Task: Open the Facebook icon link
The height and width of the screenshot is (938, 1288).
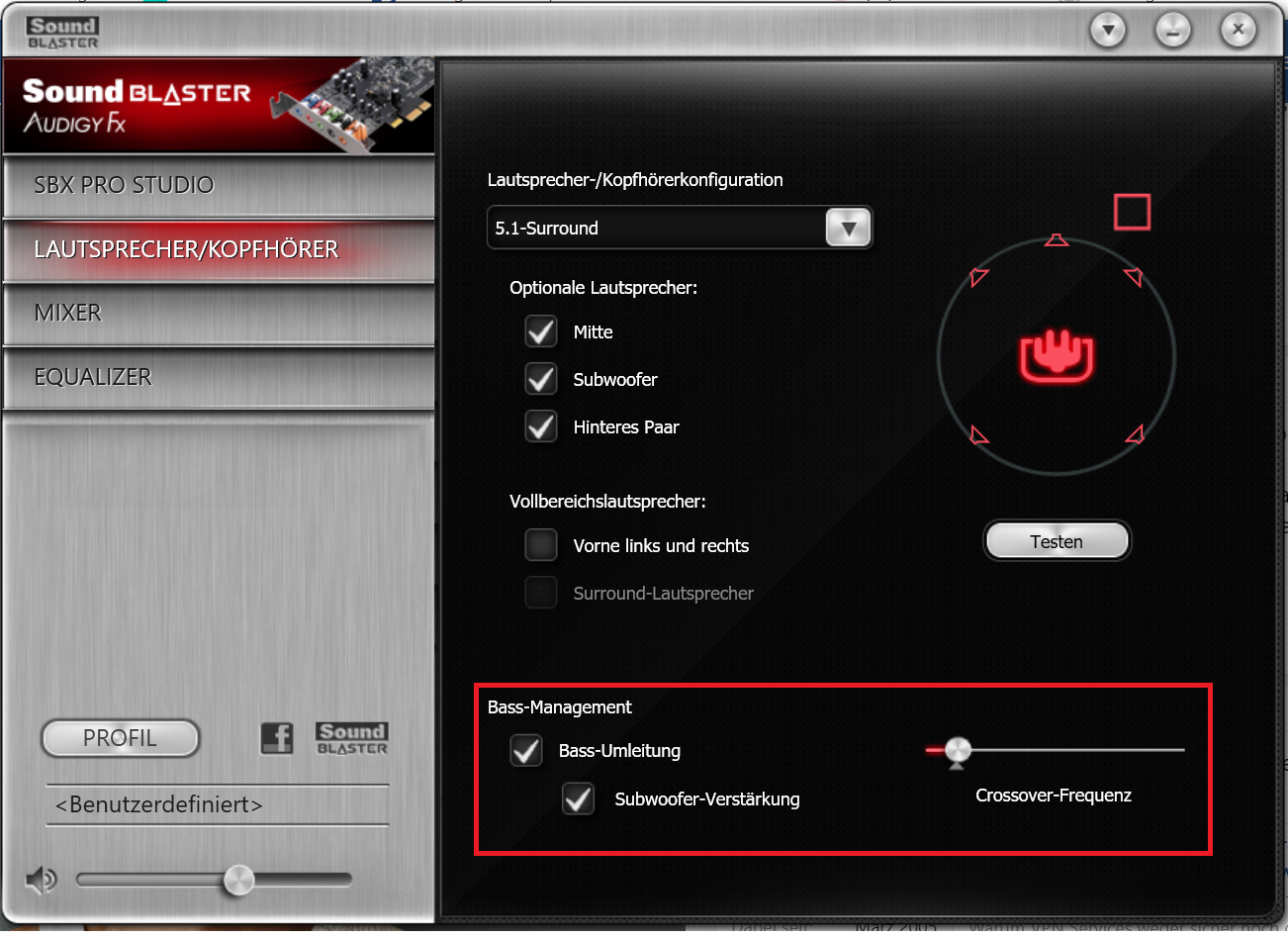Action: pyautogui.click(x=277, y=738)
